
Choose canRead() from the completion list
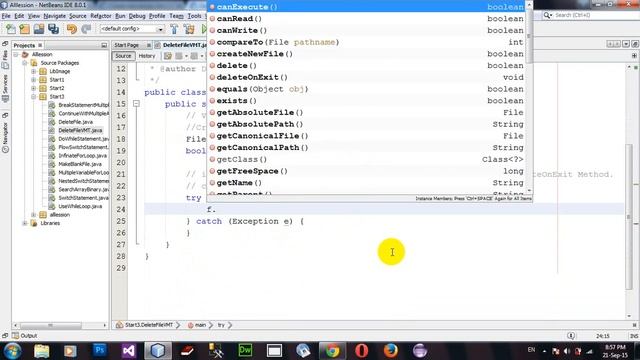point(367,19)
